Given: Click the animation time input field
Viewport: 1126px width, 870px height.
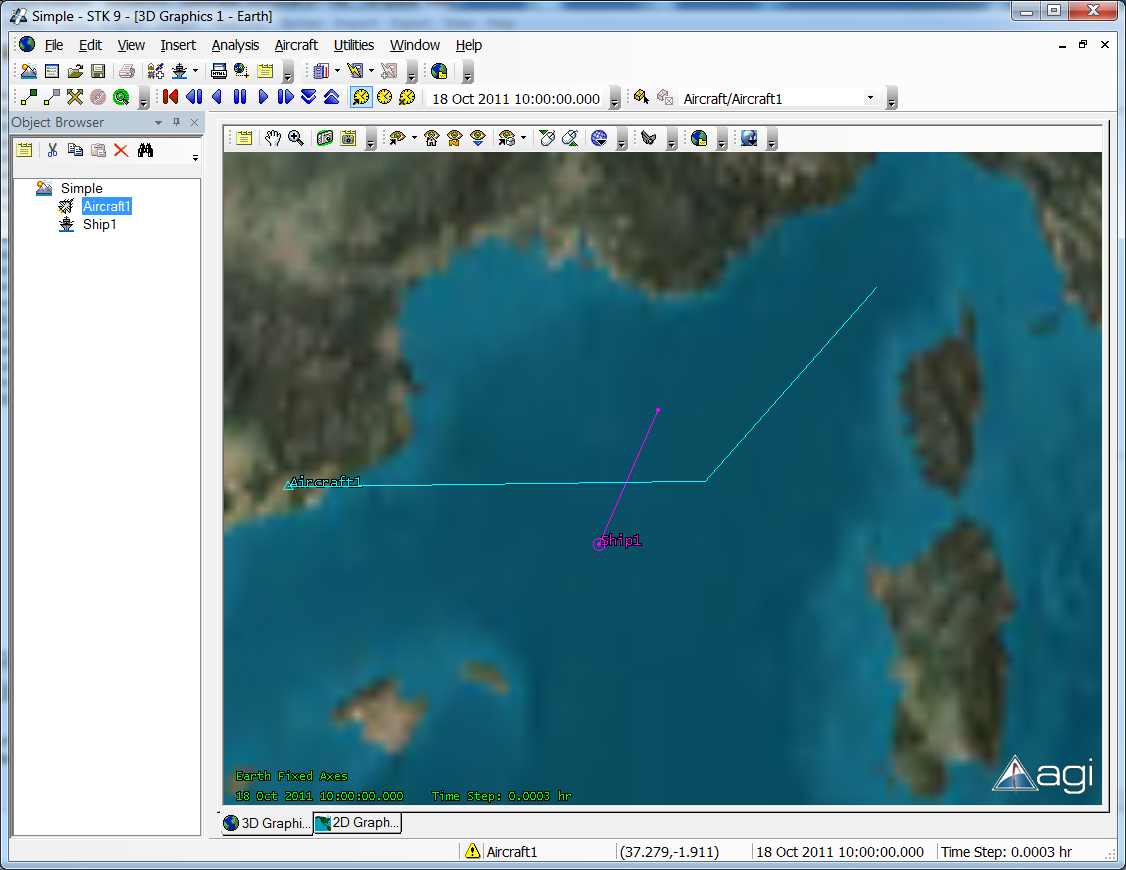Looking at the screenshot, I should point(516,98).
